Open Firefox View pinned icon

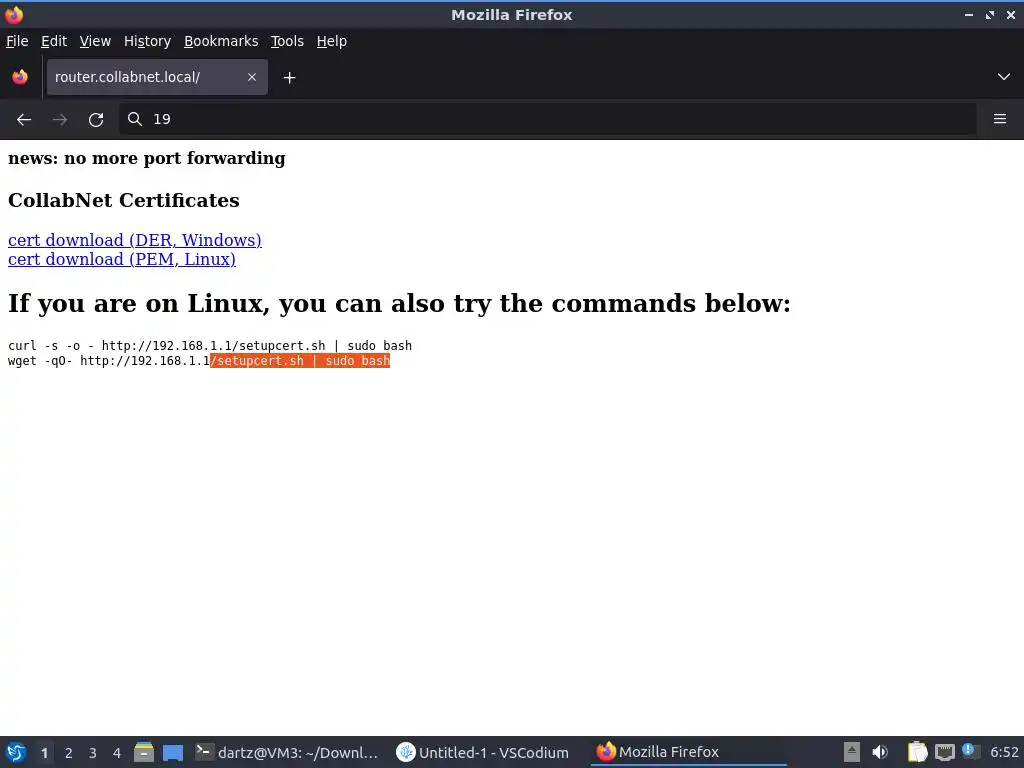[20, 77]
